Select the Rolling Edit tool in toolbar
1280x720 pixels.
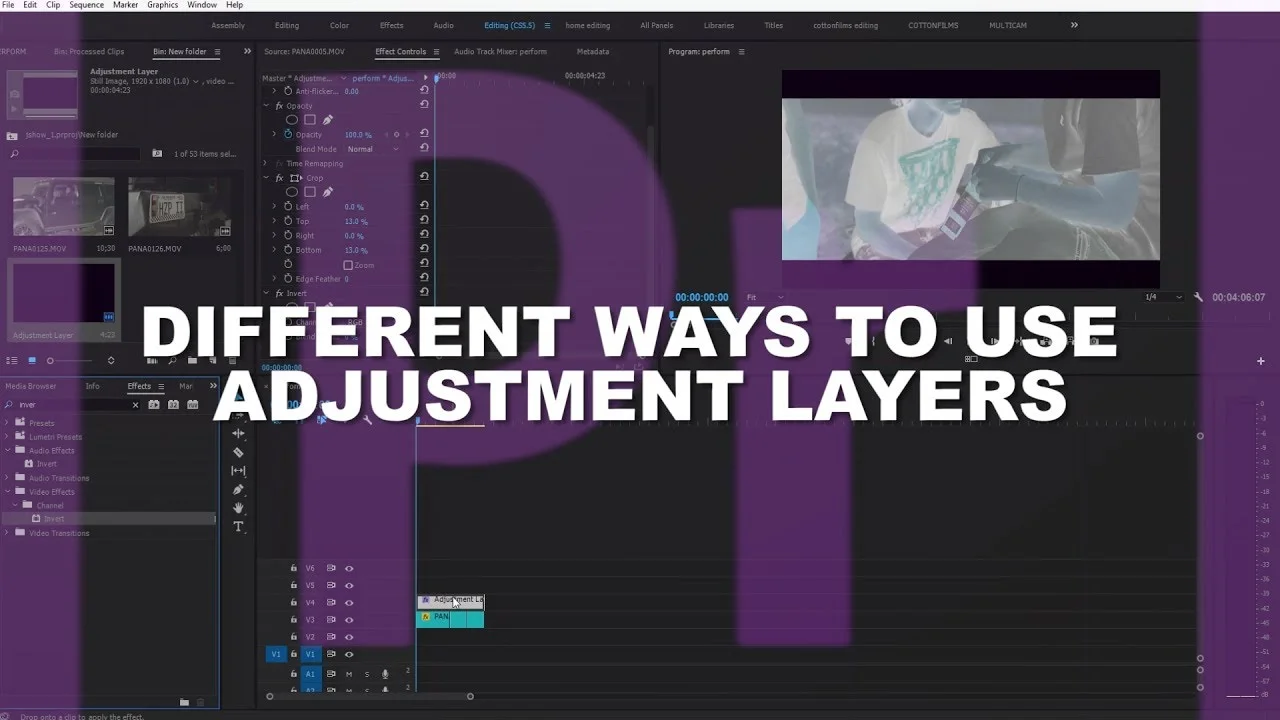[x=238, y=434]
